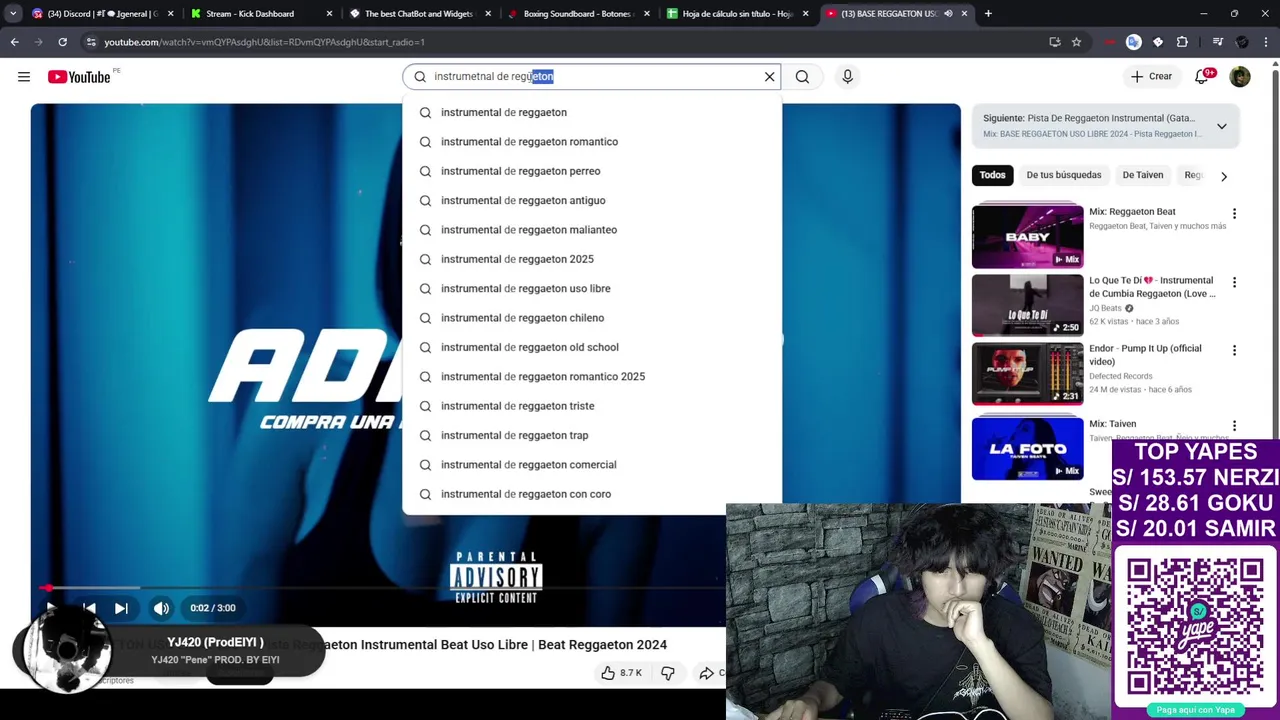Skip to the next video
The width and height of the screenshot is (1280, 720).
(121, 608)
